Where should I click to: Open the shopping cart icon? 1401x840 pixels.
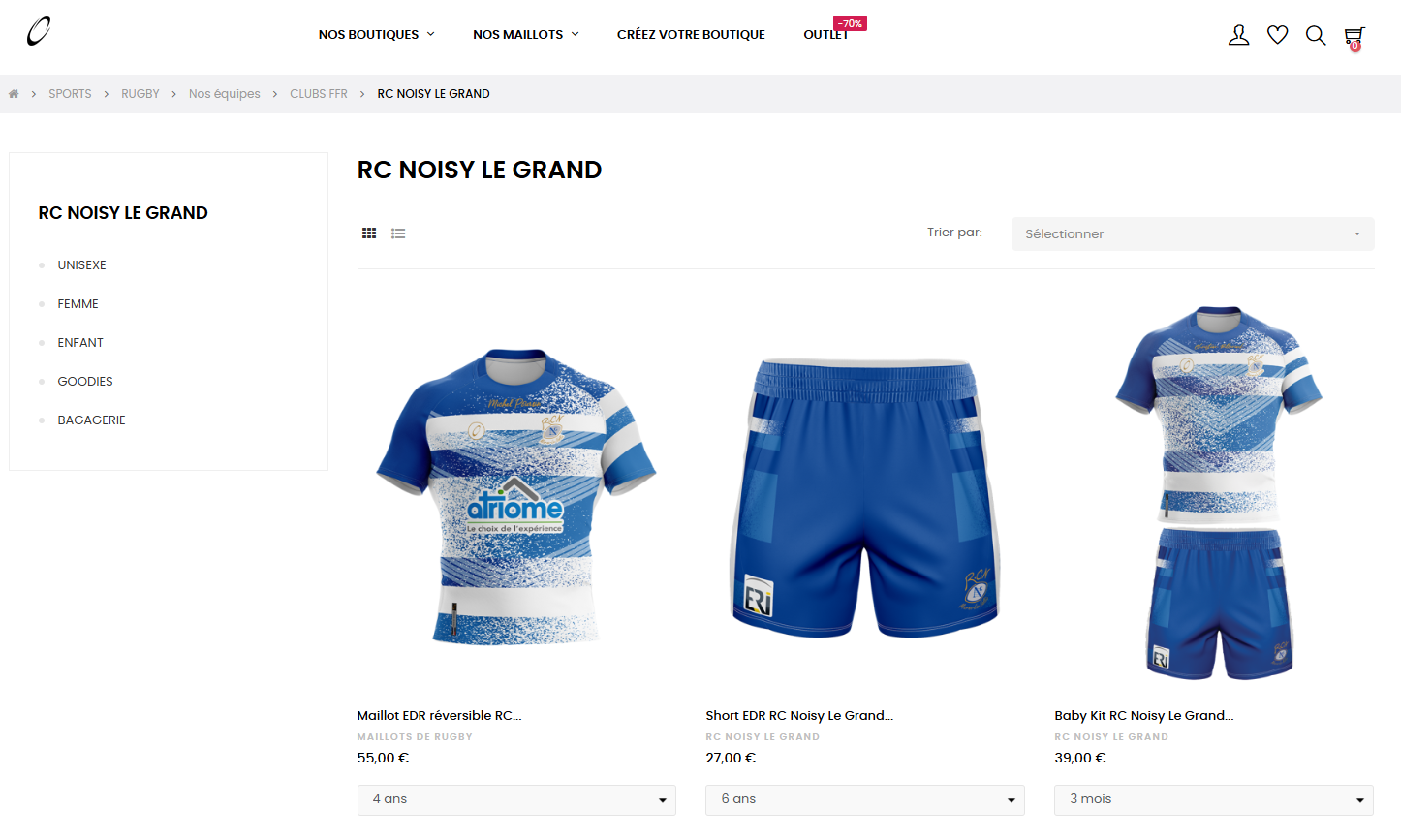tap(1354, 37)
